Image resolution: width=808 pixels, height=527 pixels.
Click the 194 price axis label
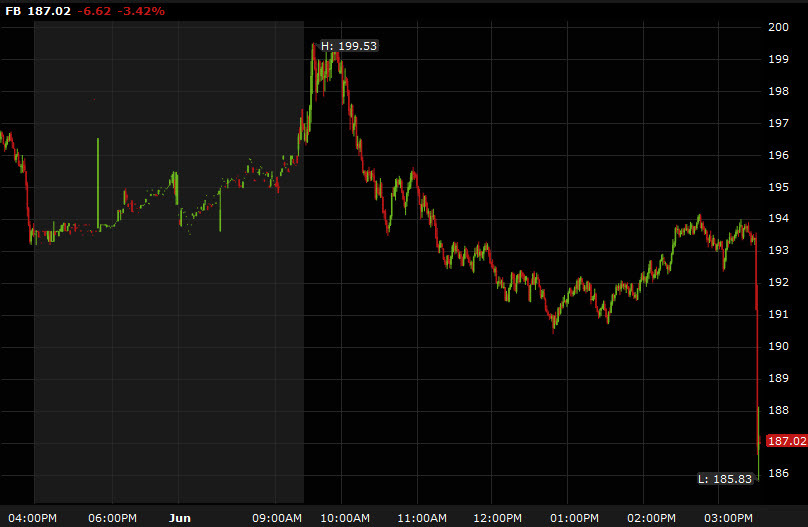(x=778, y=218)
